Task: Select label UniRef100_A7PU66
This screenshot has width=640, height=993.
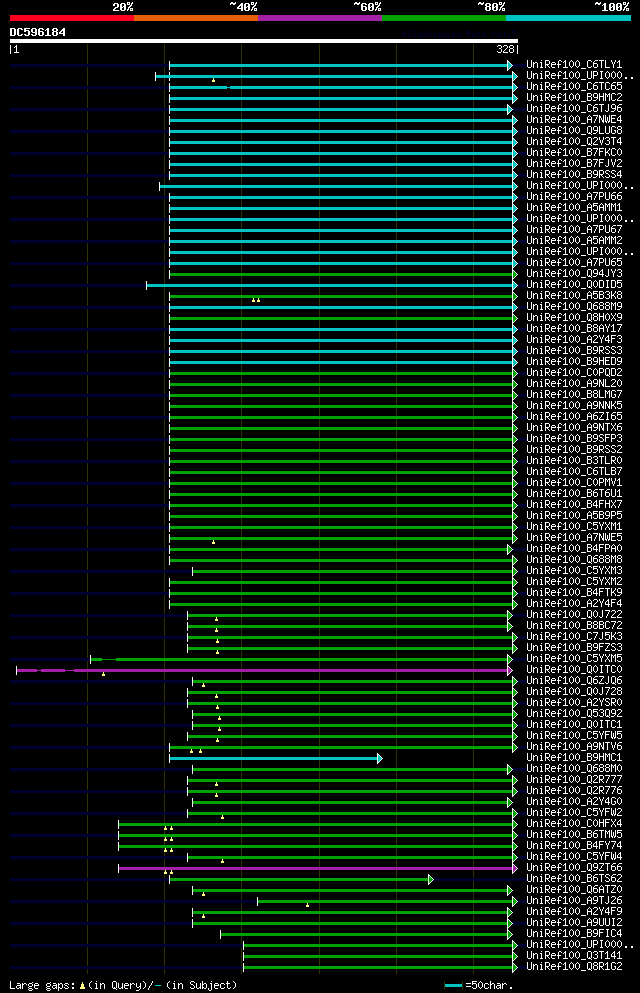Action: click(574, 197)
